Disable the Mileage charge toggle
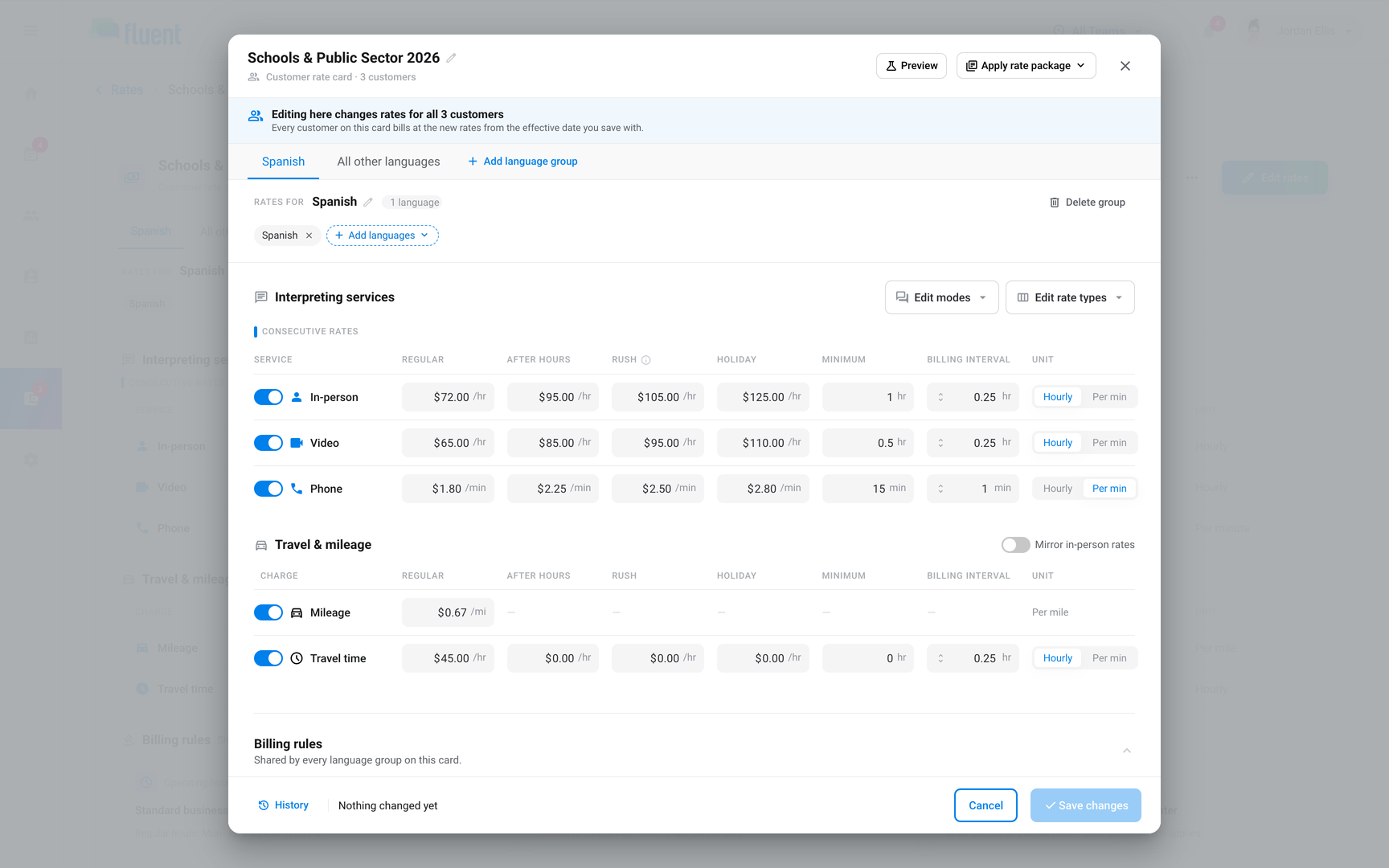This screenshot has width=1389, height=868. tap(268, 612)
